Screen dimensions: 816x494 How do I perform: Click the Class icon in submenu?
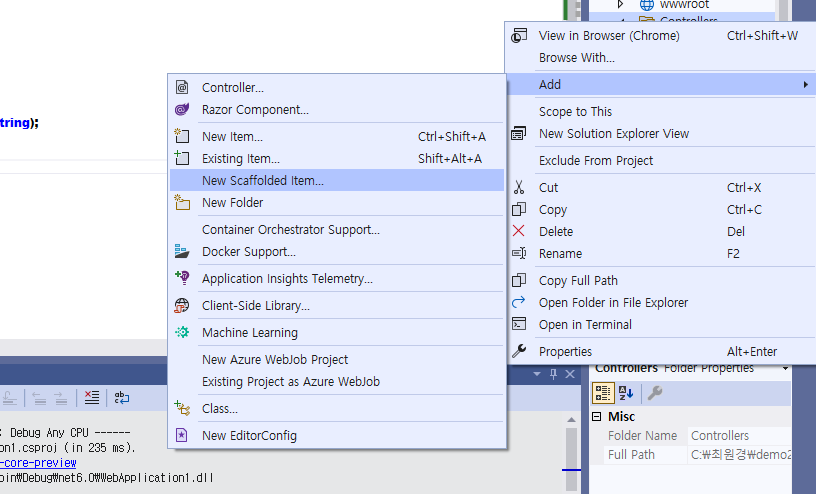coord(182,408)
